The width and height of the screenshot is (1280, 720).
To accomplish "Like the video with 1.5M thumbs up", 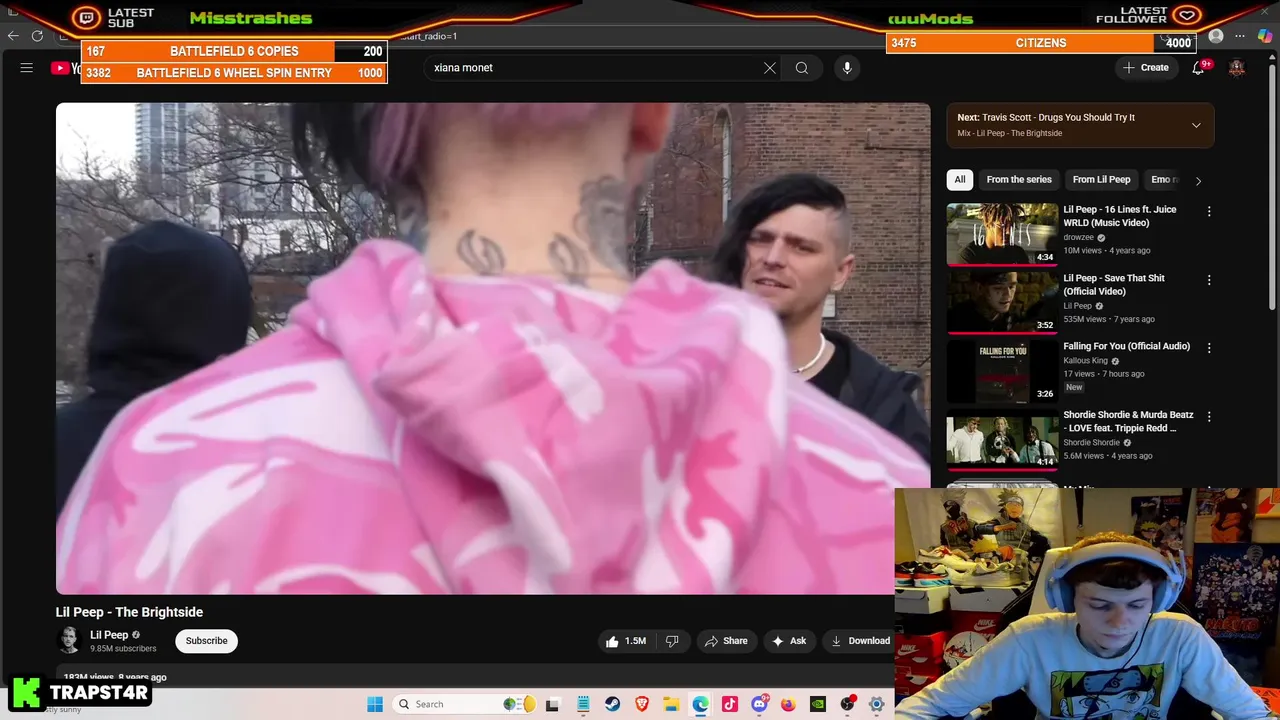I will [x=626, y=641].
